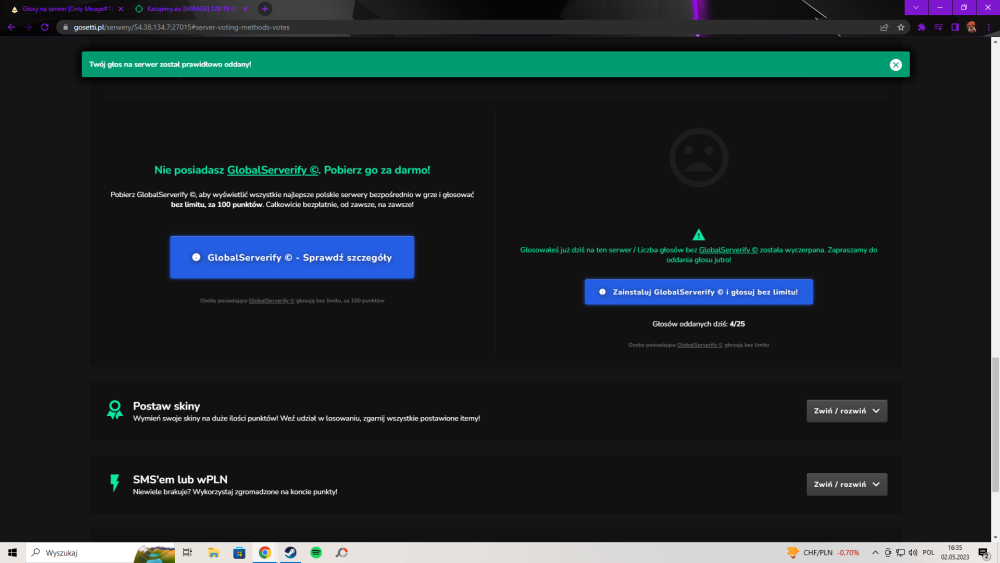
Task: Open Spotify from the taskbar
Action: pyautogui.click(x=316, y=552)
